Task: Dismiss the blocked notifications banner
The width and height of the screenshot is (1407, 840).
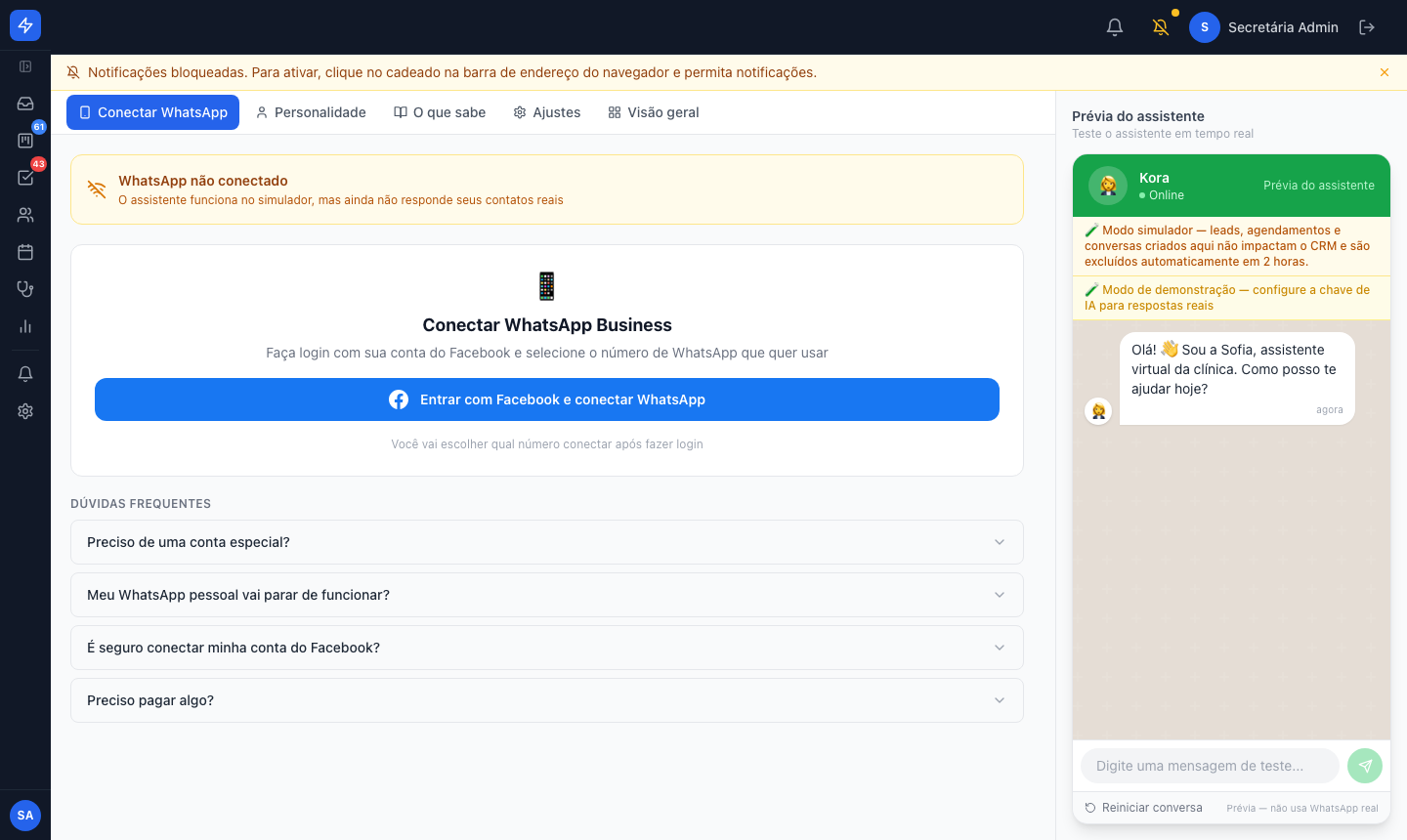Action: pos(1385,72)
